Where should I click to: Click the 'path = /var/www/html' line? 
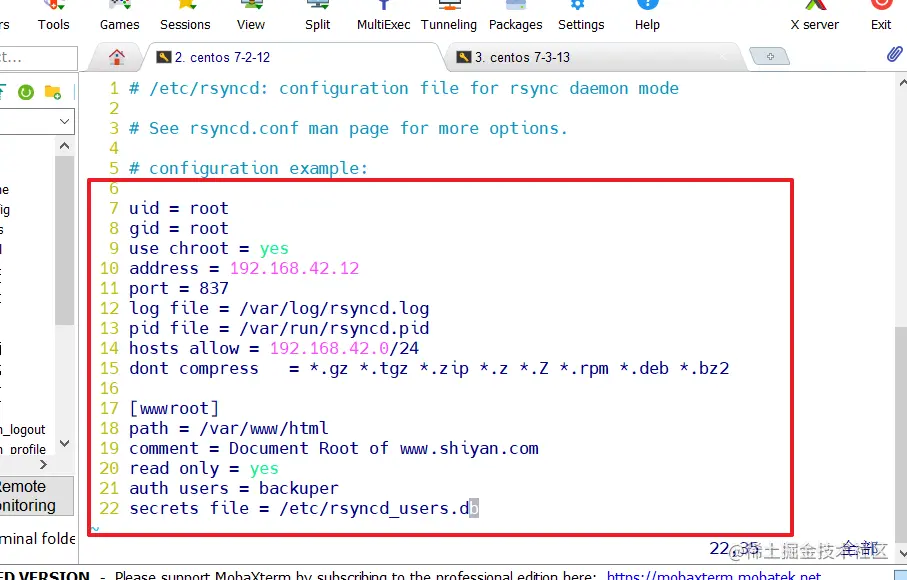click(228, 428)
